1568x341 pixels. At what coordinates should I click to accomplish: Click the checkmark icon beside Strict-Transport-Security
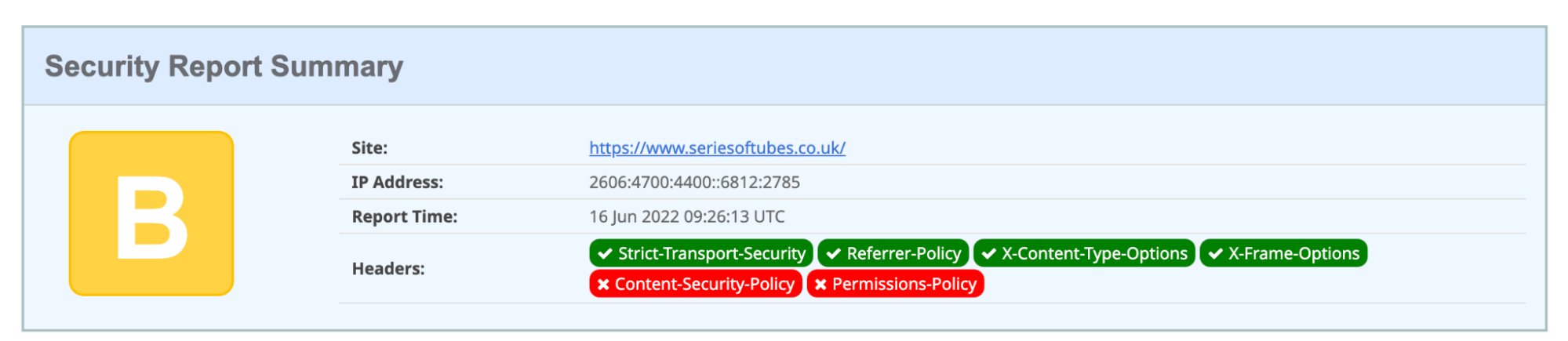point(605,254)
